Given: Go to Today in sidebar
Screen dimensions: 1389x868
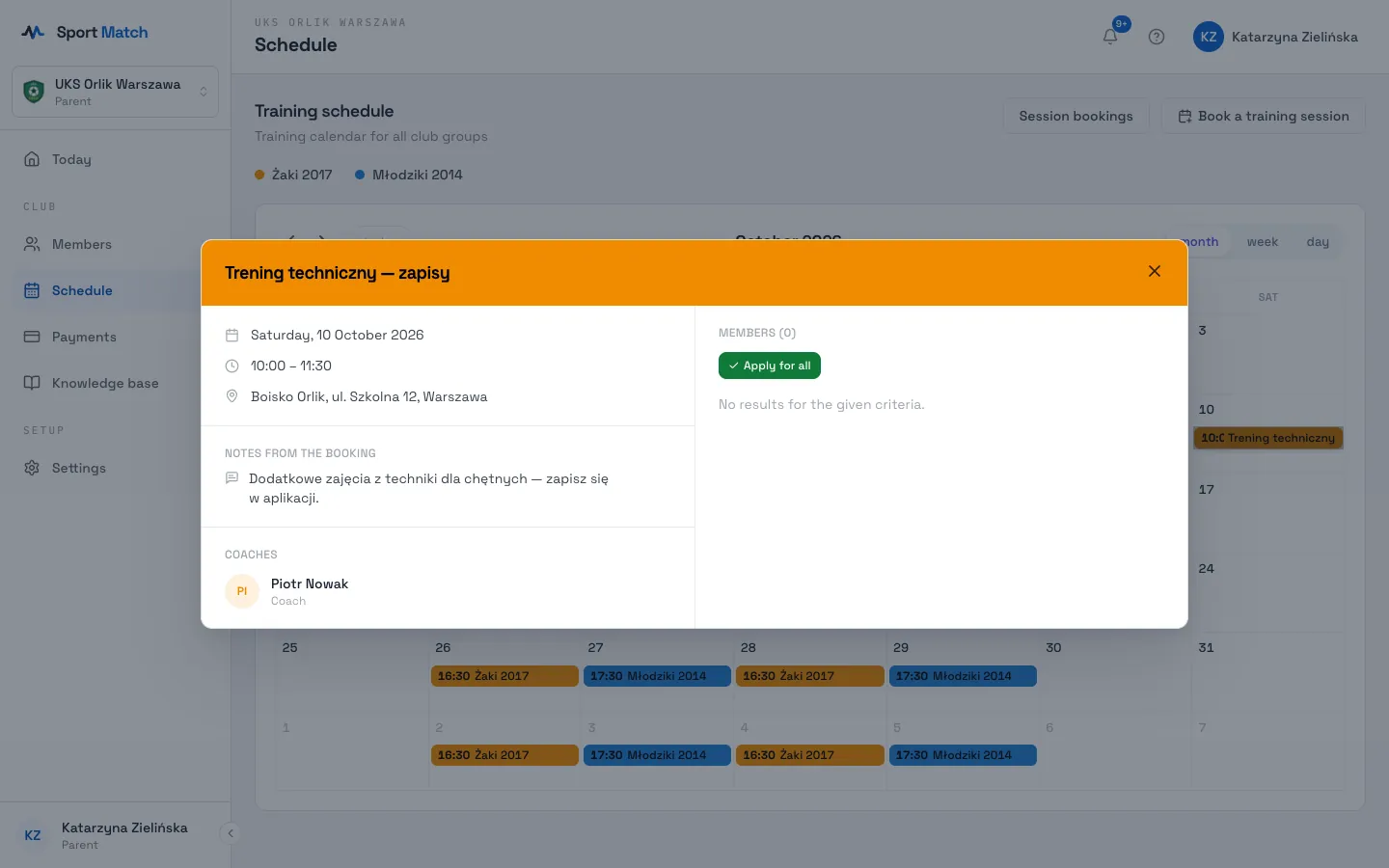Looking at the screenshot, I should point(116,159).
